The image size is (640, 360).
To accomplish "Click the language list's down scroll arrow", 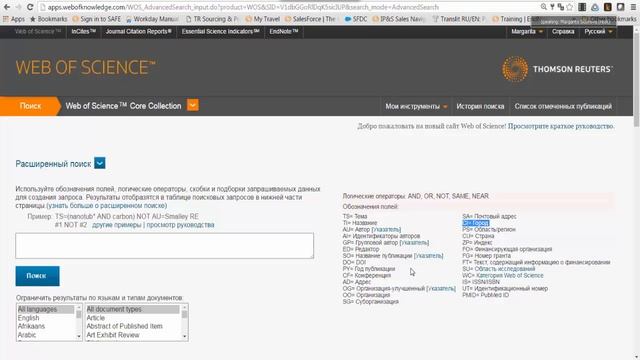I will click(79, 337).
